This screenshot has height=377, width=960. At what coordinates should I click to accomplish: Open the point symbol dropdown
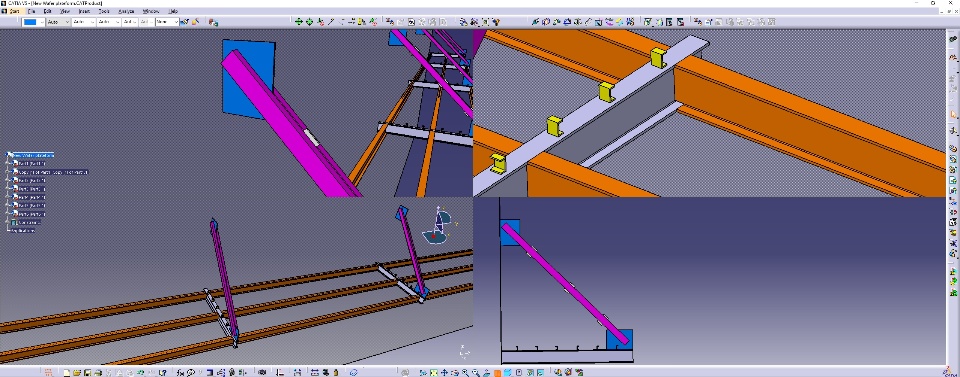coord(129,22)
